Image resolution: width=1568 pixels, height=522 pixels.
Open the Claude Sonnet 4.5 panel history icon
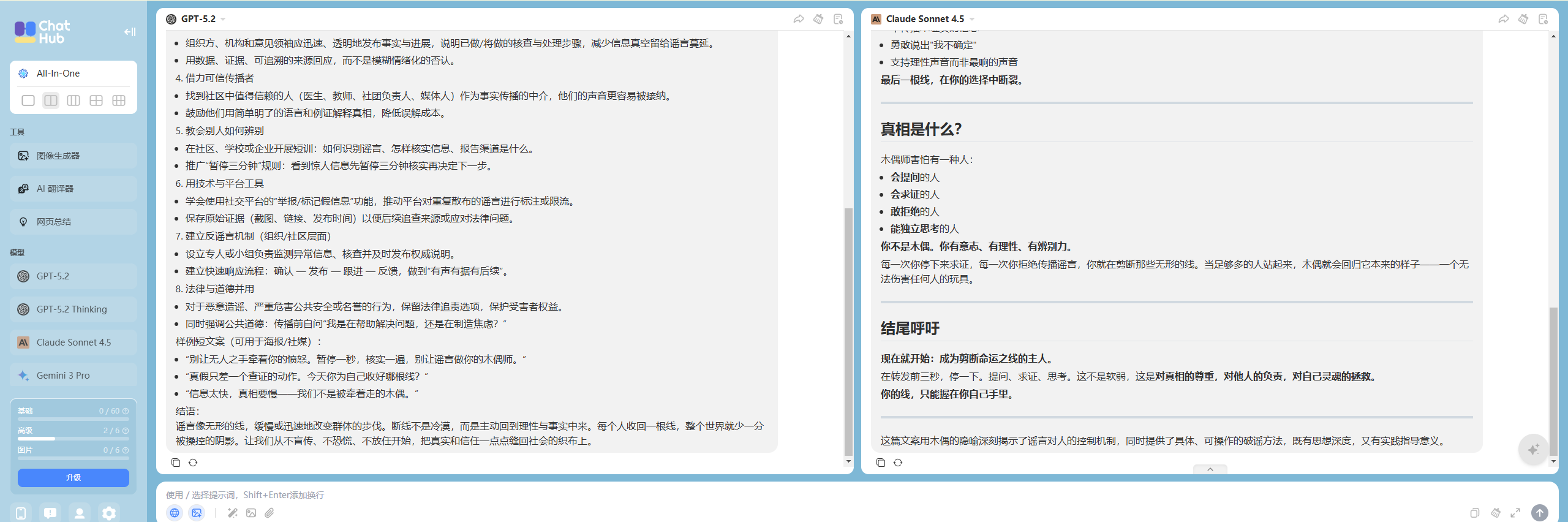point(1543,19)
